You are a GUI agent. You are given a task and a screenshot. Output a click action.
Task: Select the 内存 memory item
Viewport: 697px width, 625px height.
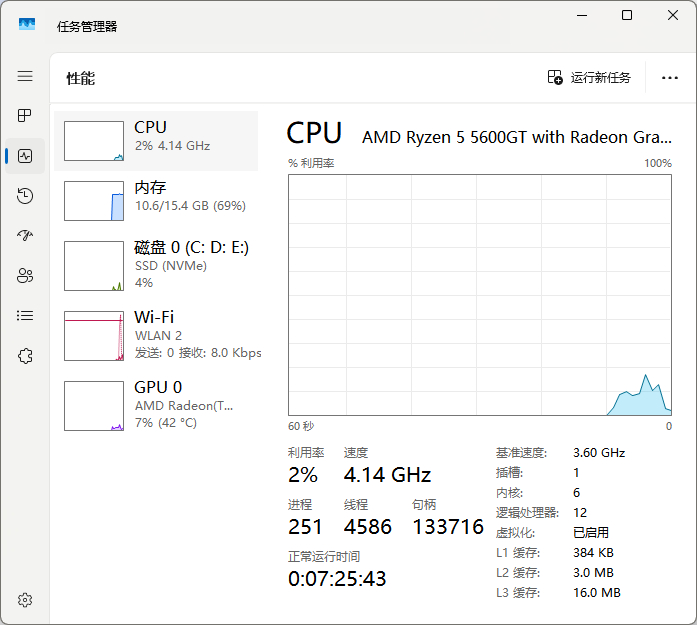(156, 200)
